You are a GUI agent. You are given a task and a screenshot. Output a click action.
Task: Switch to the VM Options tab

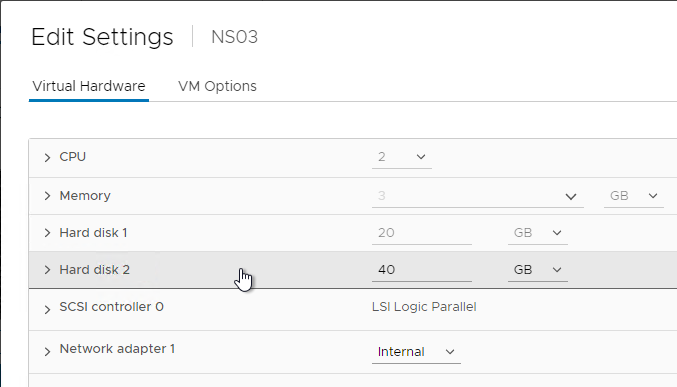click(217, 86)
